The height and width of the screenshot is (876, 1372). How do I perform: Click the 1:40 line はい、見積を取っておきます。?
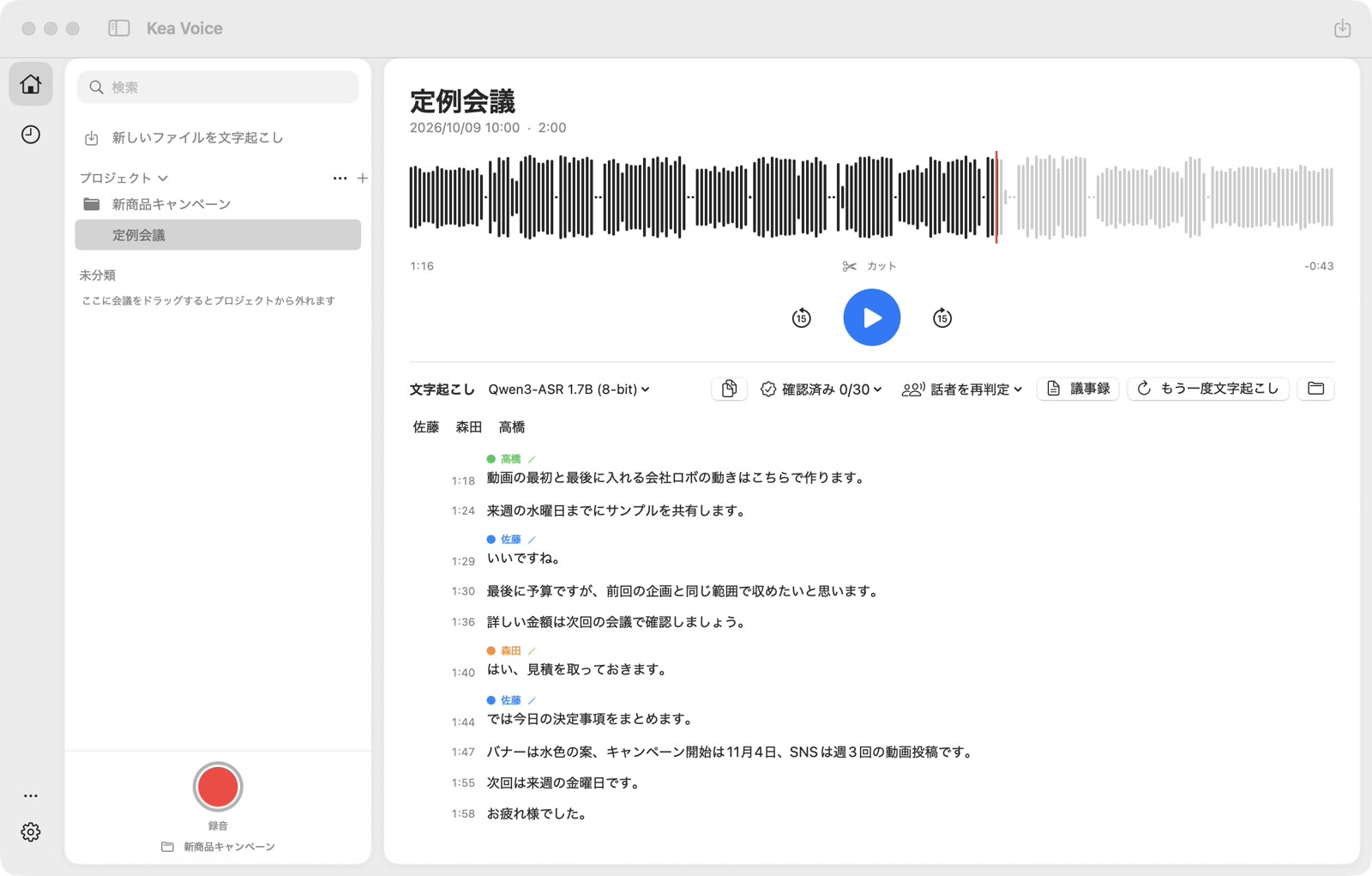coord(578,669)
